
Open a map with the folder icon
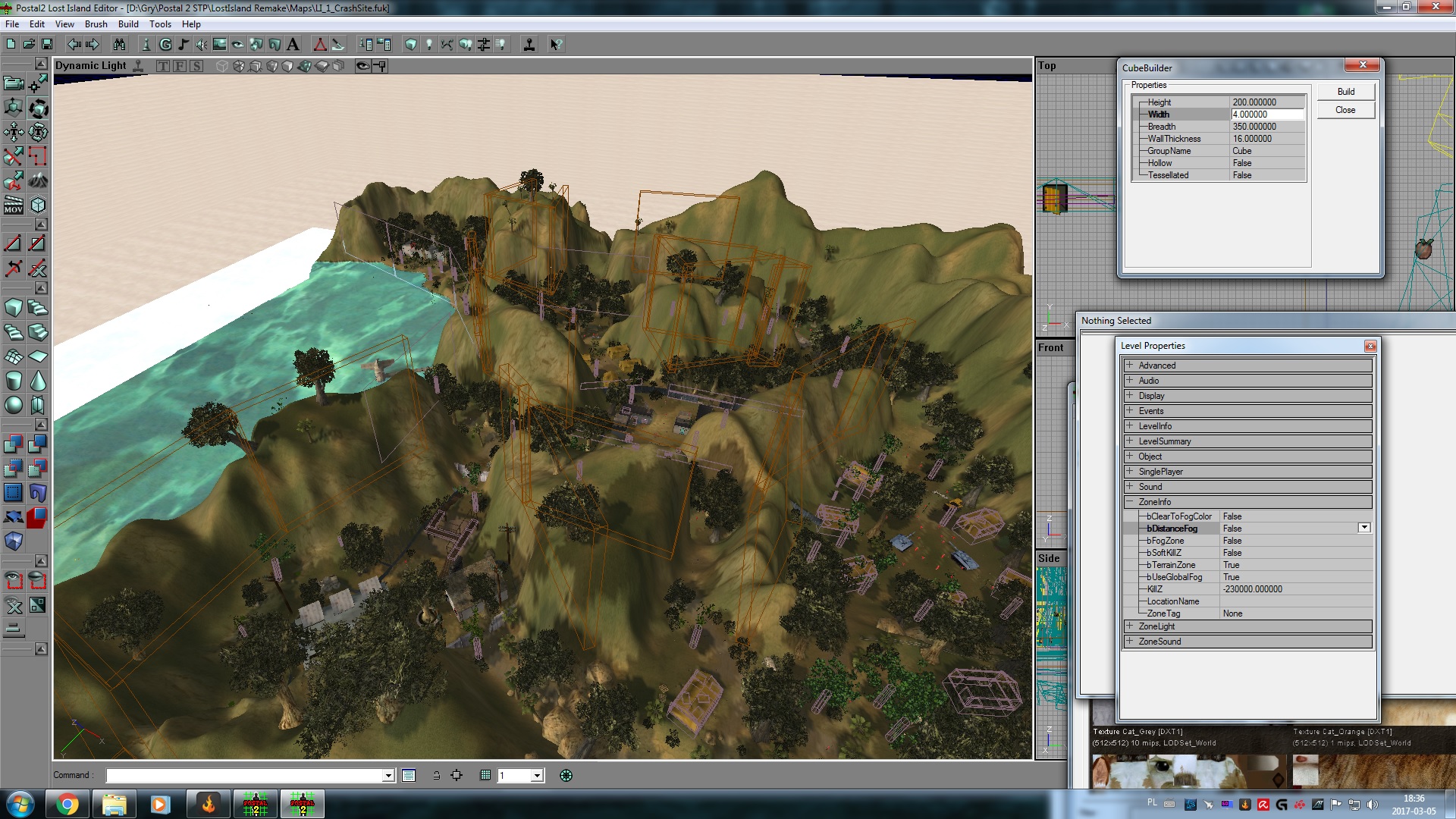(x=29, y=44)
